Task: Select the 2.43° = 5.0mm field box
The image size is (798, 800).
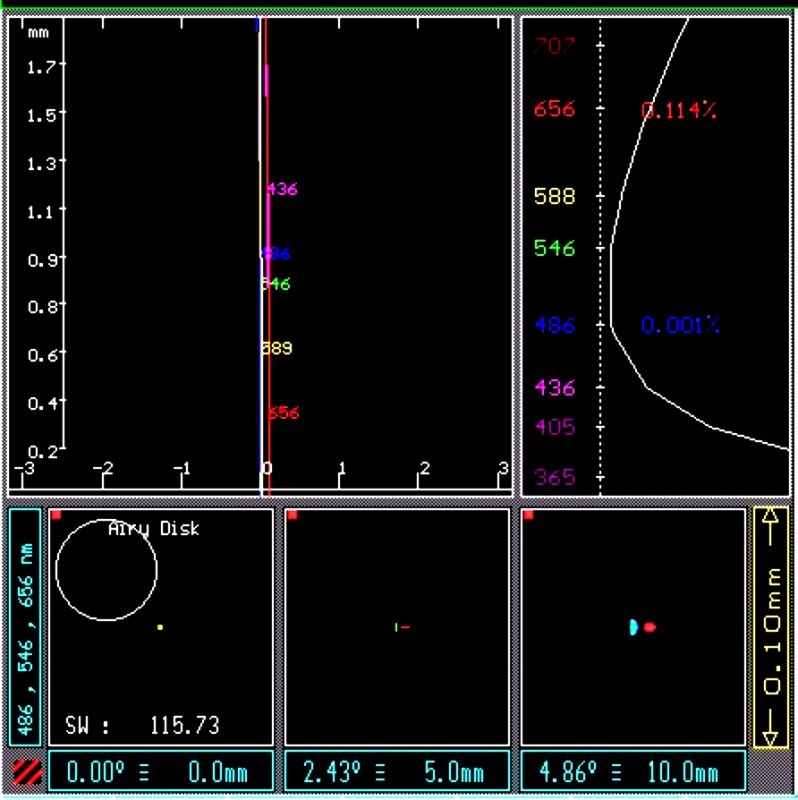Action: [x=397, y=773]
